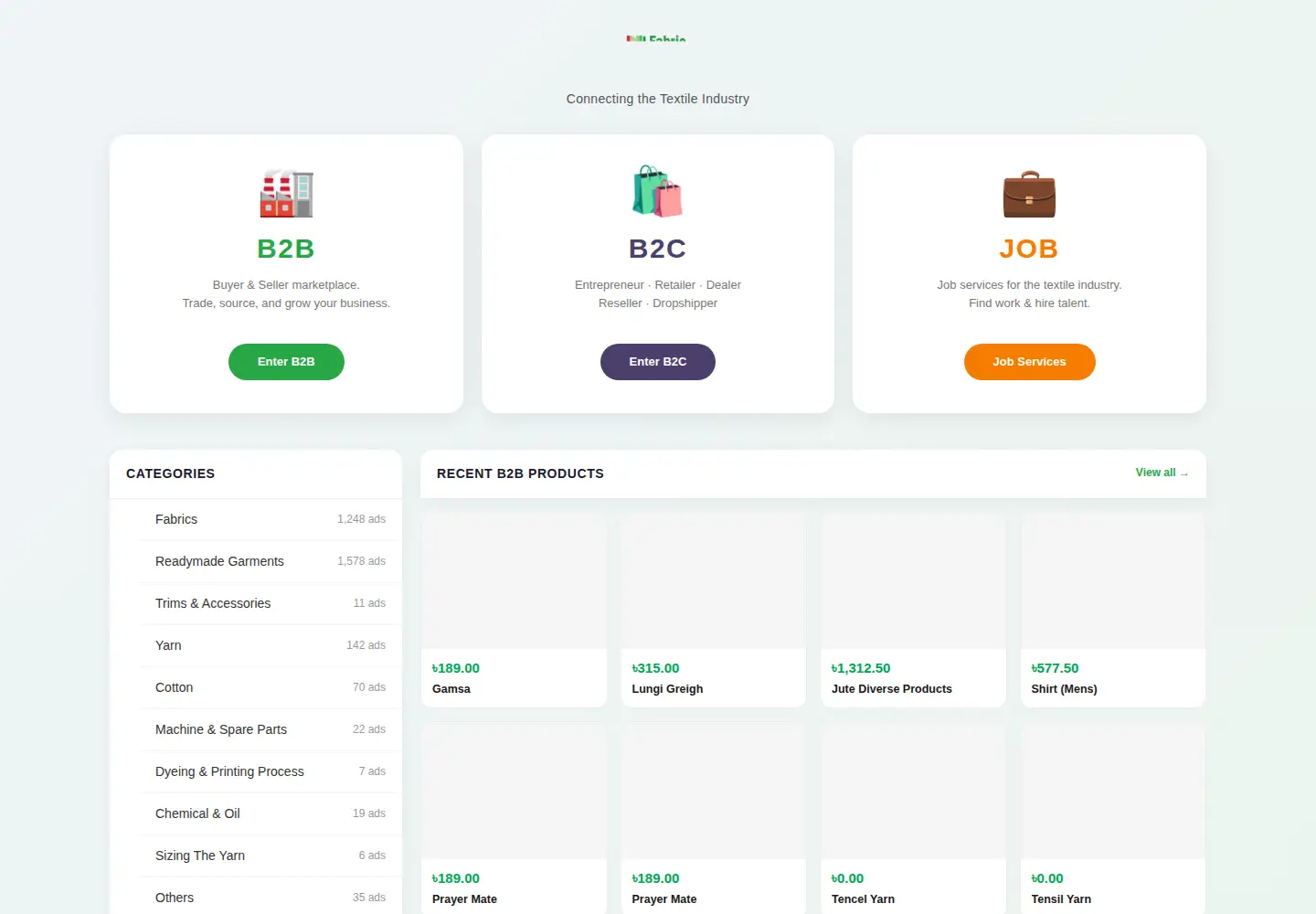Click the "1,578 ads" count
The width and height of the screenshot is (1316, 914).
[361, 561]
